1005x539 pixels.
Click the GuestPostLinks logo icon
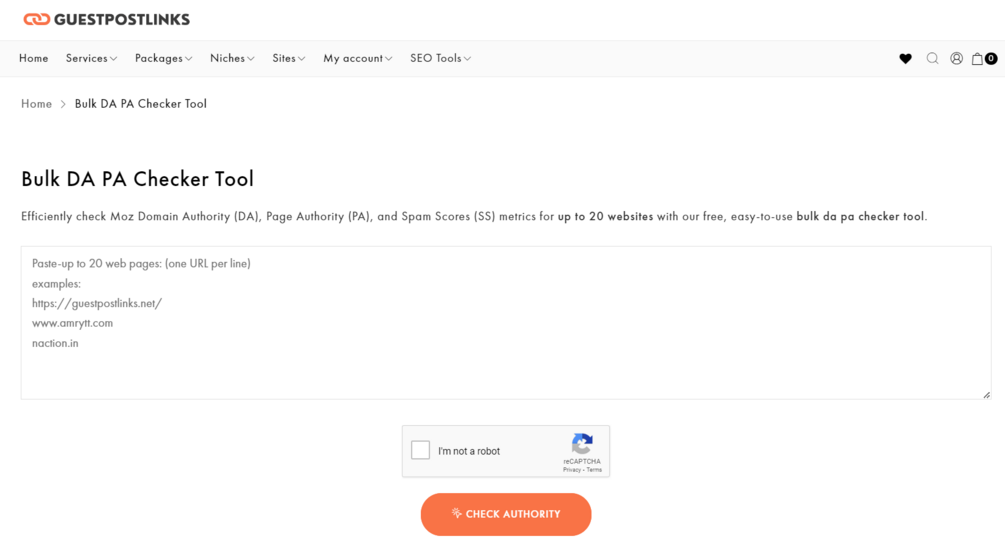[37, 19]
